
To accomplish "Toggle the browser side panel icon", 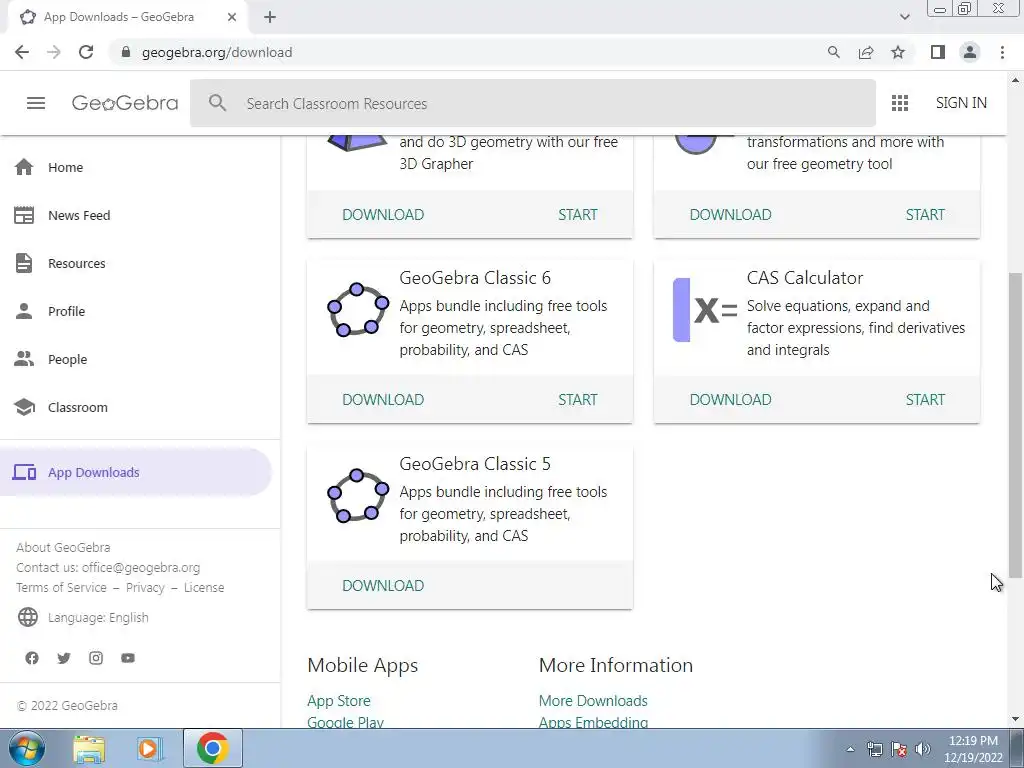I will (x=938, y=52).
